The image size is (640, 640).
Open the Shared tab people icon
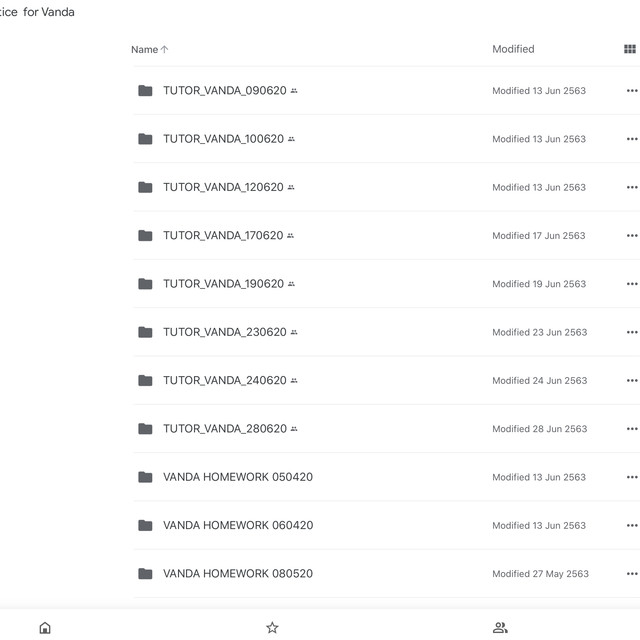coord(500,627)
